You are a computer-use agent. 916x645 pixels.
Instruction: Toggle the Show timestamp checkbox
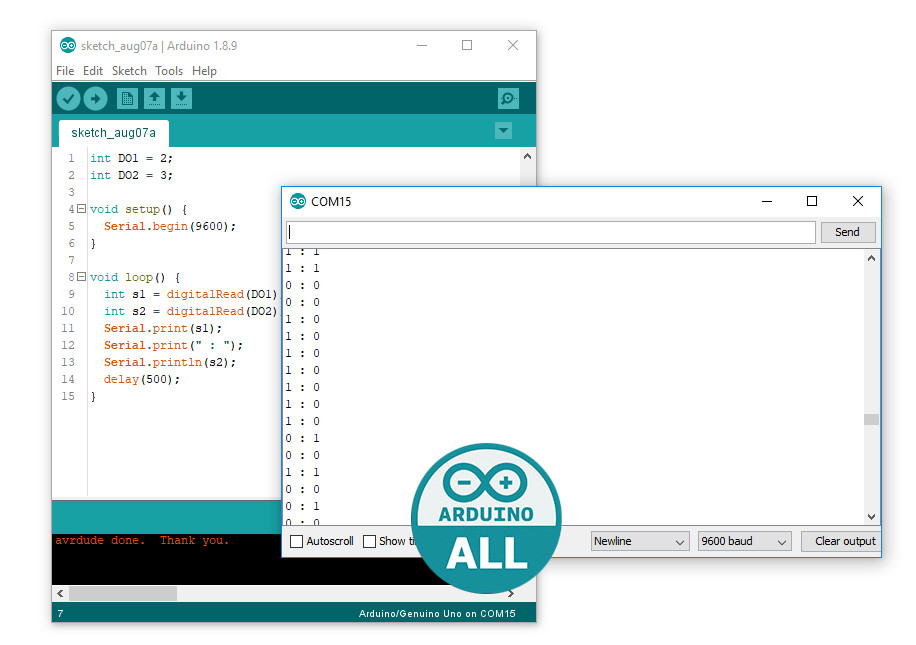[369, 542]
